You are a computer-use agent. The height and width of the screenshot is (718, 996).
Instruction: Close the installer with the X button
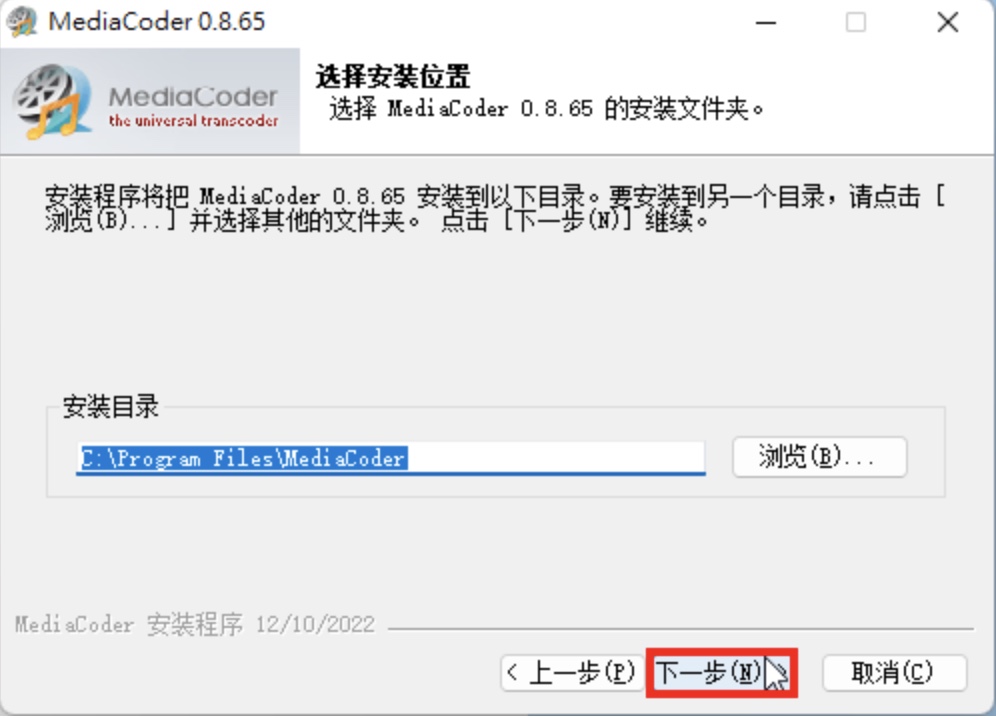pos(948,22)
